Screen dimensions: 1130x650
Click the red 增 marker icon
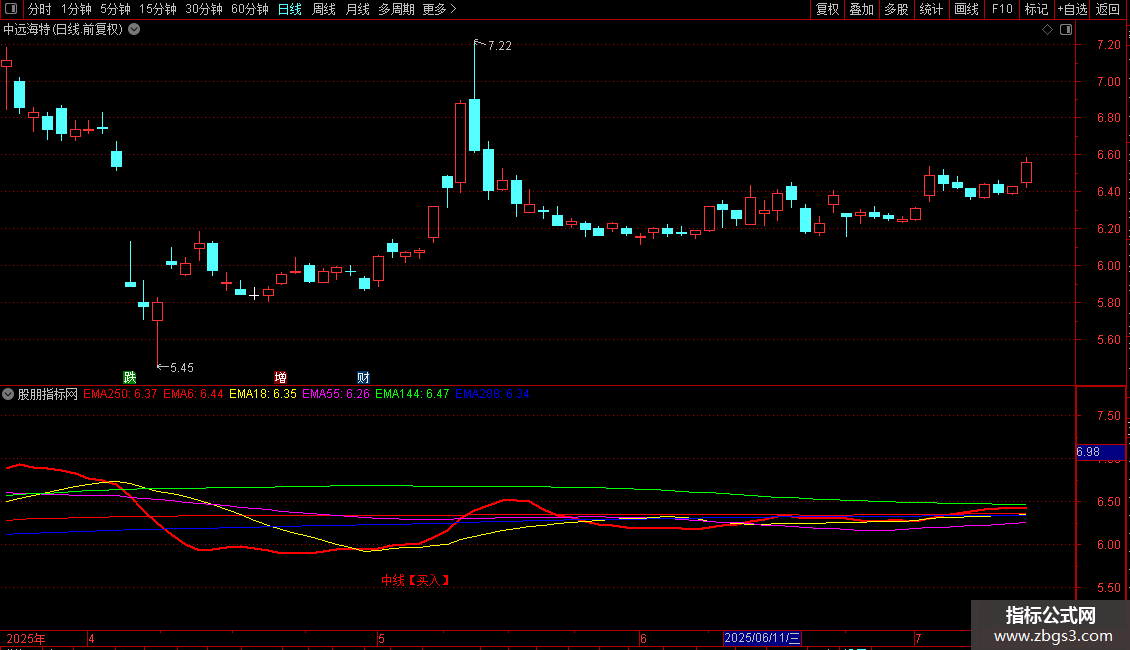280,378
